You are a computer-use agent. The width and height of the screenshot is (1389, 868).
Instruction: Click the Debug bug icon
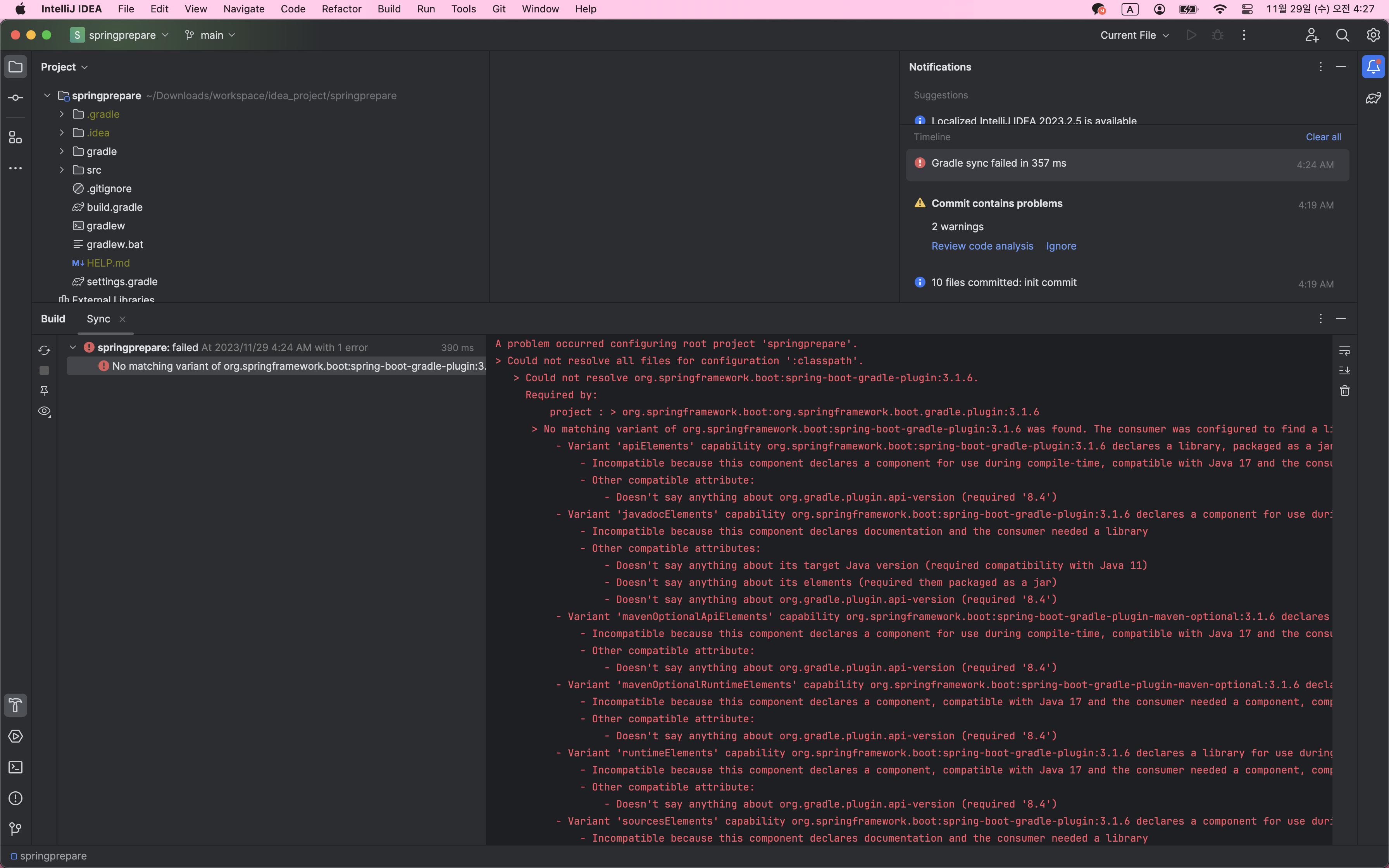(x=1217, y=35)
